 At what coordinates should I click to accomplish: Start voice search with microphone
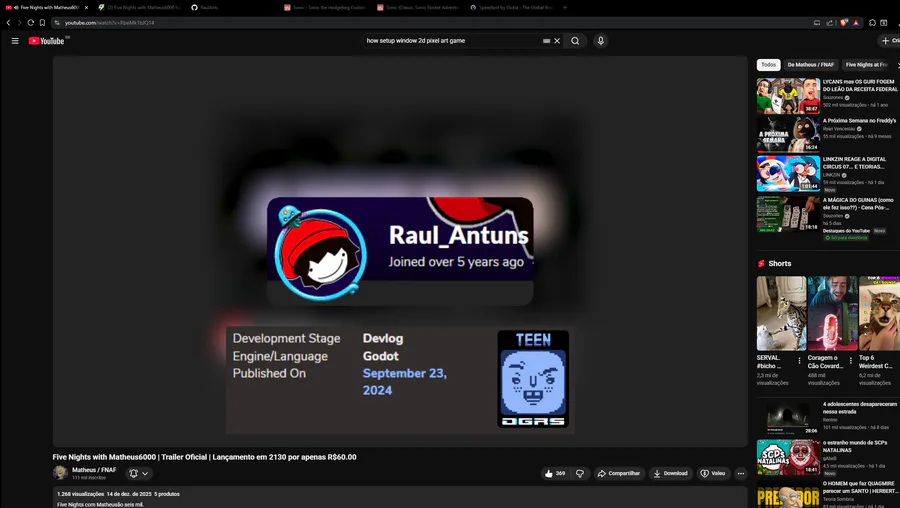[x=600, y=41]
